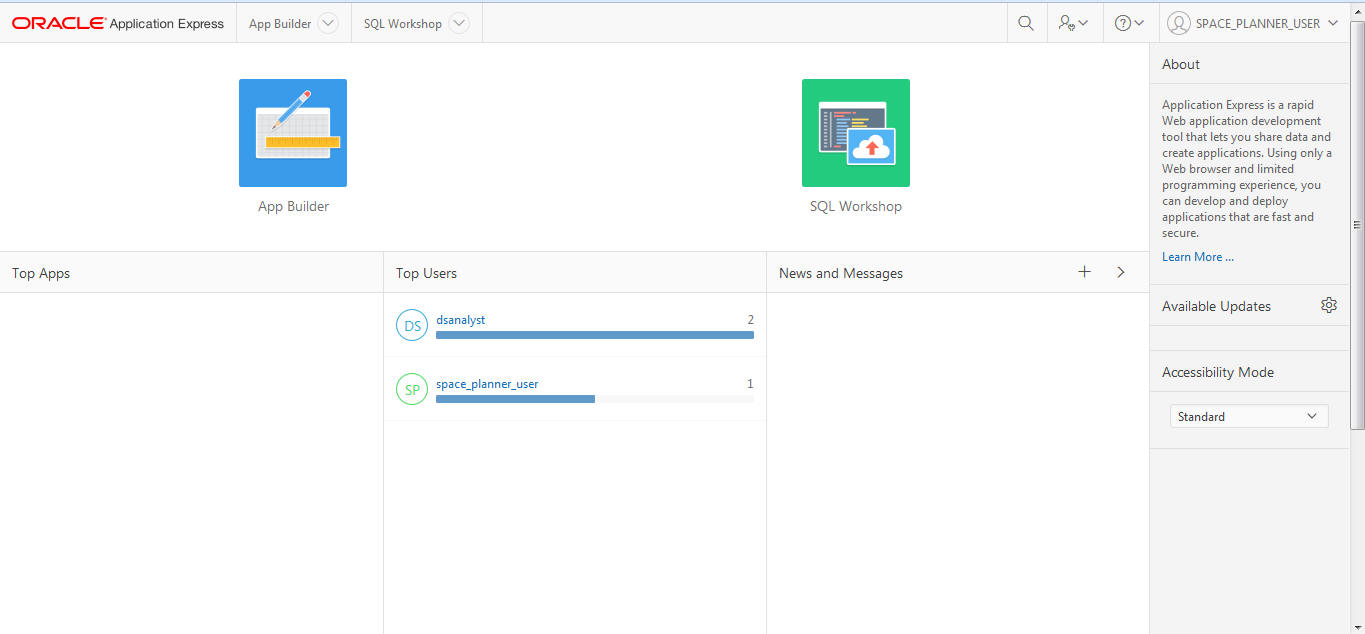The image size is (1365, 634).
Task: Click the DS avatar for dsanalyst
Action: point(412,325)
